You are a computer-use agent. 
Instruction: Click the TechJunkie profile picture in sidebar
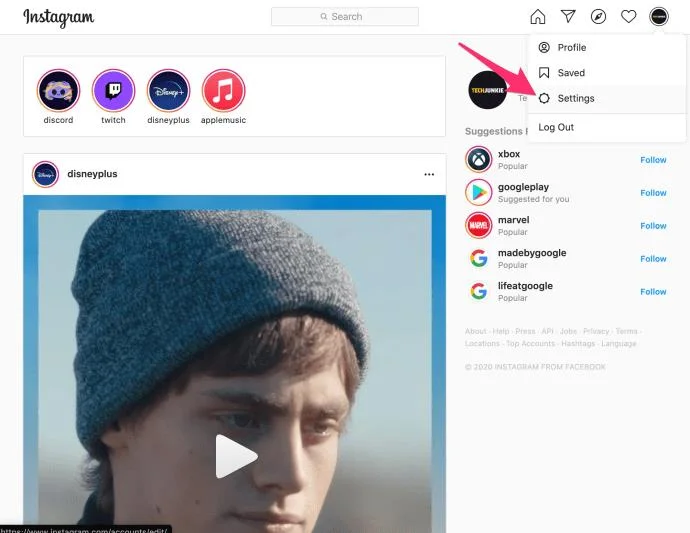[x=488, y=90]
